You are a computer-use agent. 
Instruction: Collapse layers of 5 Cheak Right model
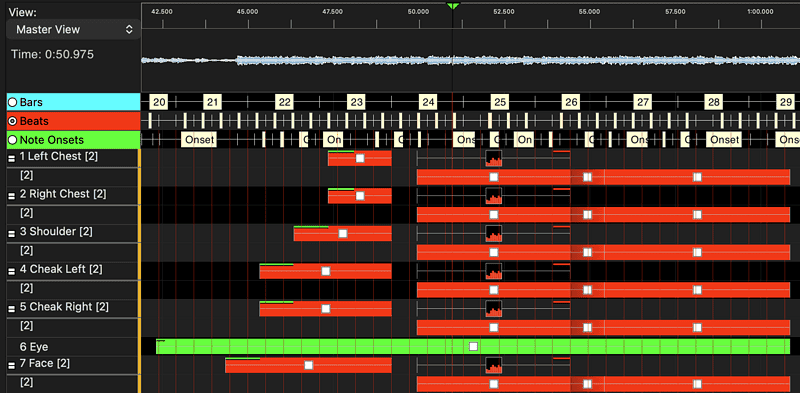tap(11, 309)
